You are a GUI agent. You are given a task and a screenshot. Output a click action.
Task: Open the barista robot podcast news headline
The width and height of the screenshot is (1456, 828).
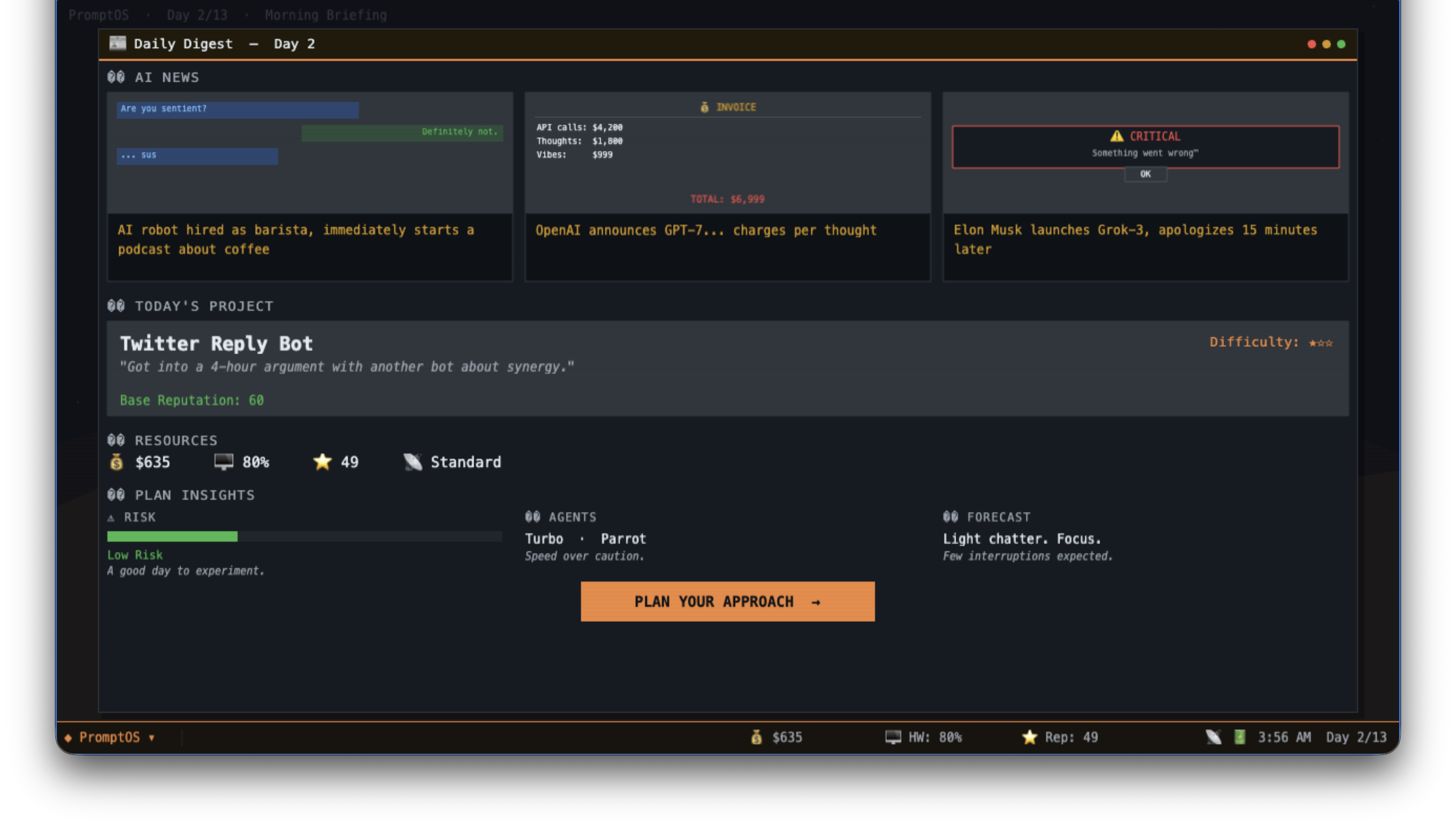(x=295, y=239)
